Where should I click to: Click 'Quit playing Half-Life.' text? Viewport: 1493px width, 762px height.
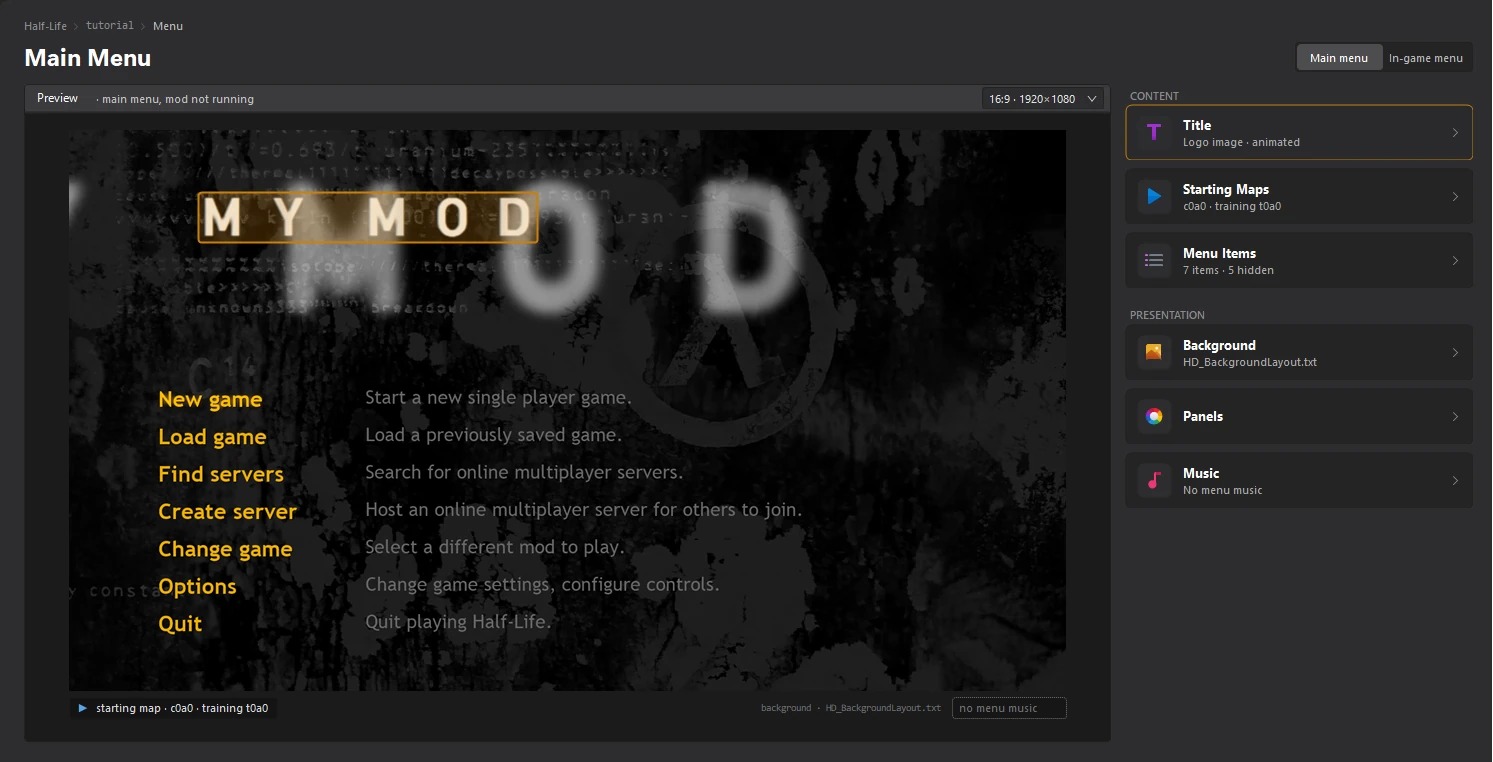pos(458,622)
